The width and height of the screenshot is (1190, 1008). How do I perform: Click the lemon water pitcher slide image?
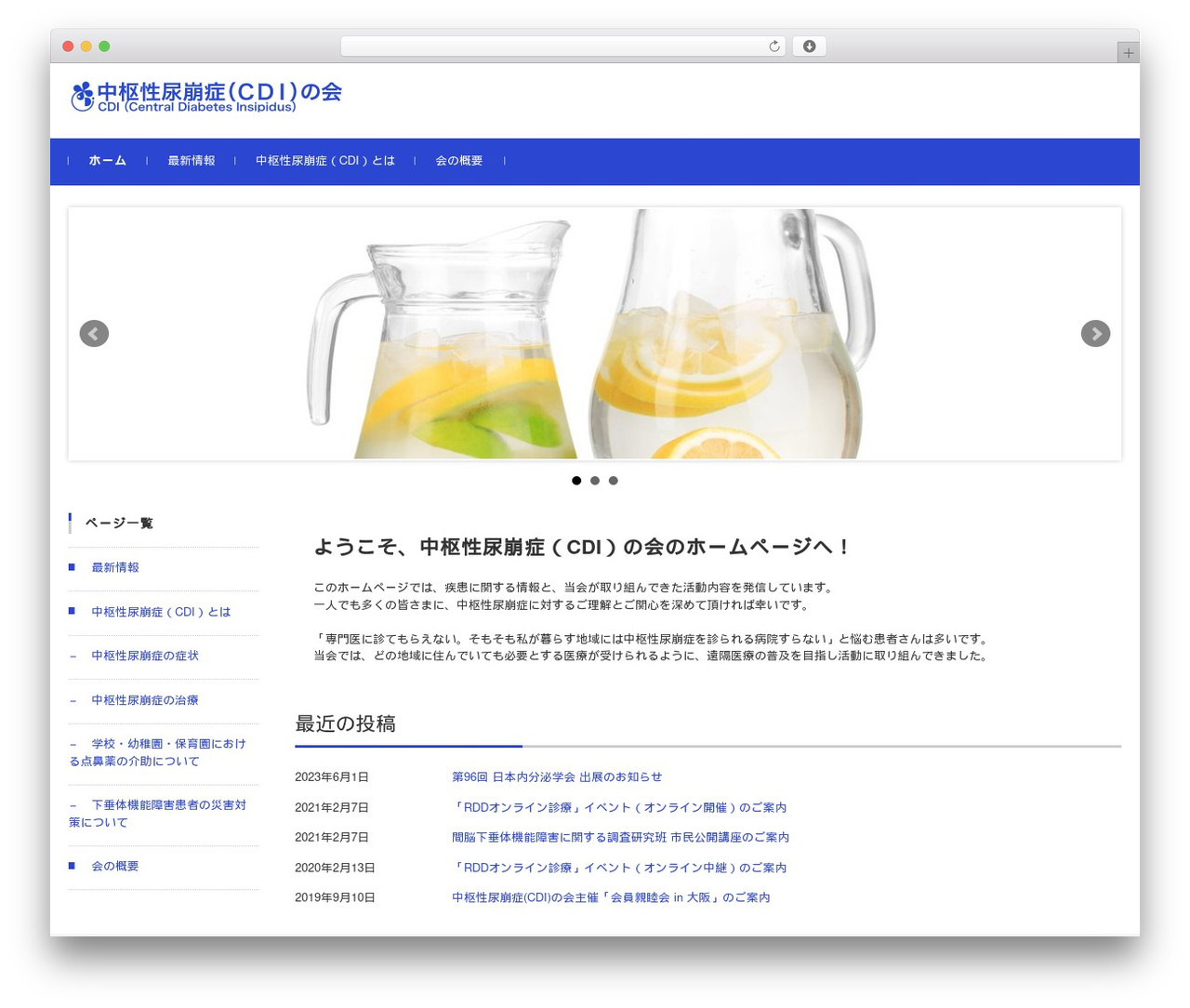tap(595, 334)
